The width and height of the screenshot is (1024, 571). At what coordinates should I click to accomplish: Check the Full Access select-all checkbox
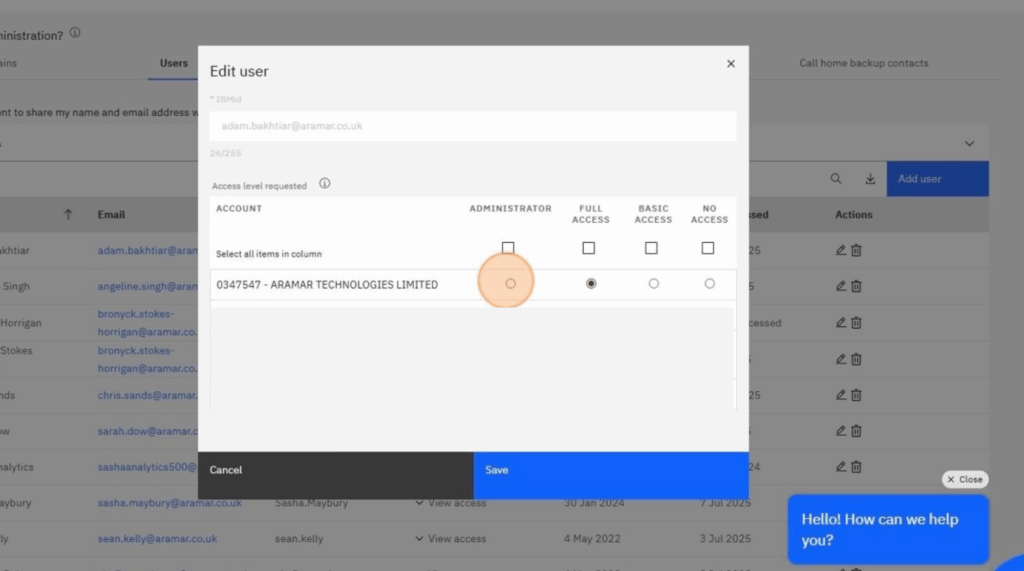click(588, 248)
